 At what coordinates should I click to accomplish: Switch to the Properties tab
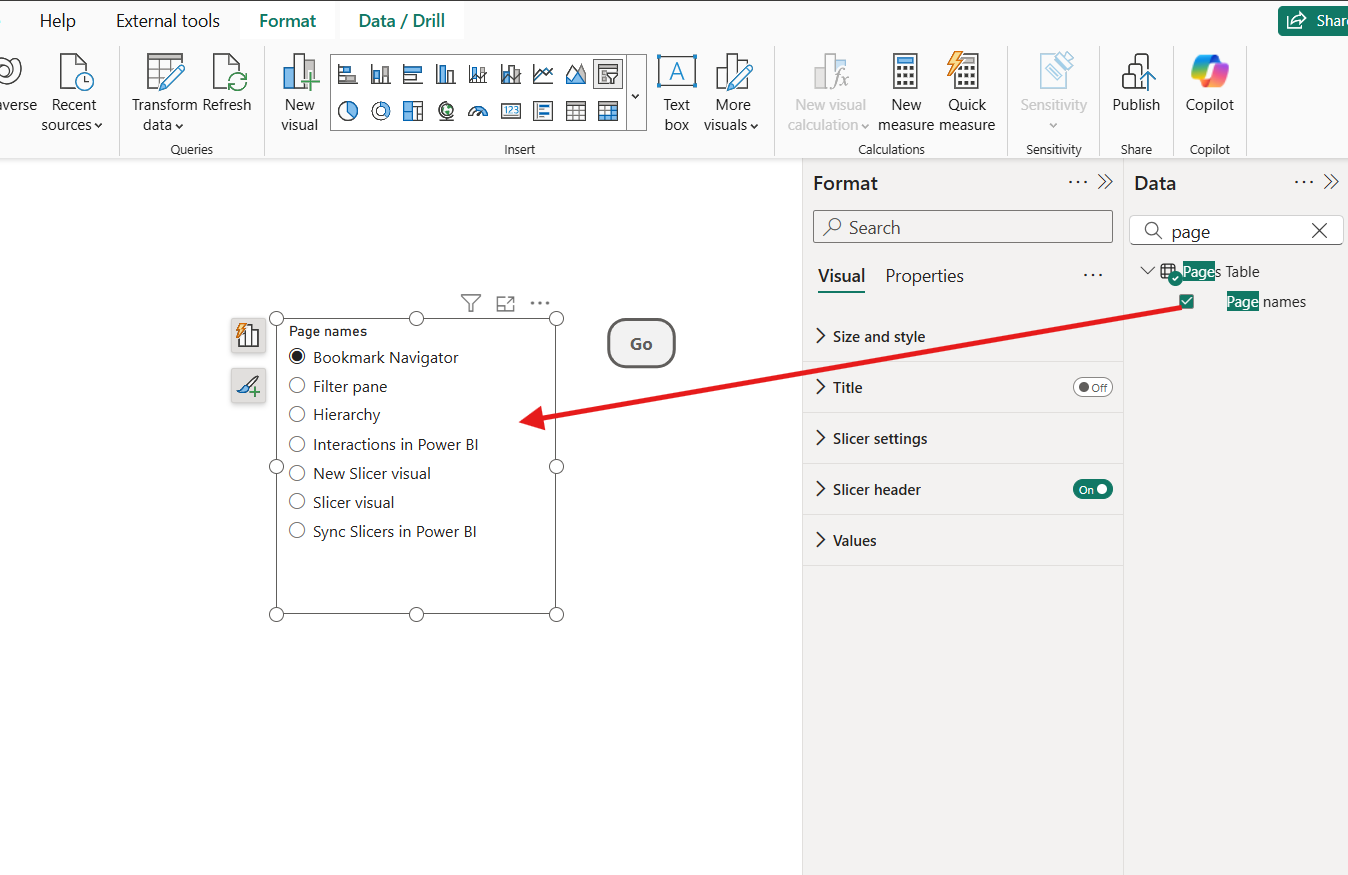pyautogui.click(x=924, y=276)
